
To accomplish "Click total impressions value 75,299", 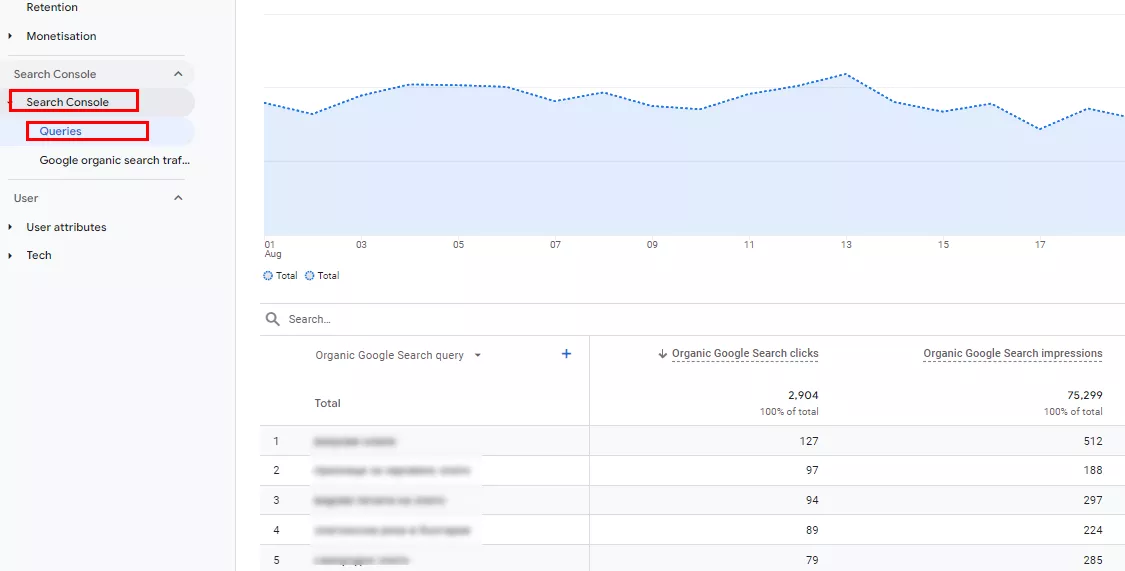I will click(x=1085, y=395).
